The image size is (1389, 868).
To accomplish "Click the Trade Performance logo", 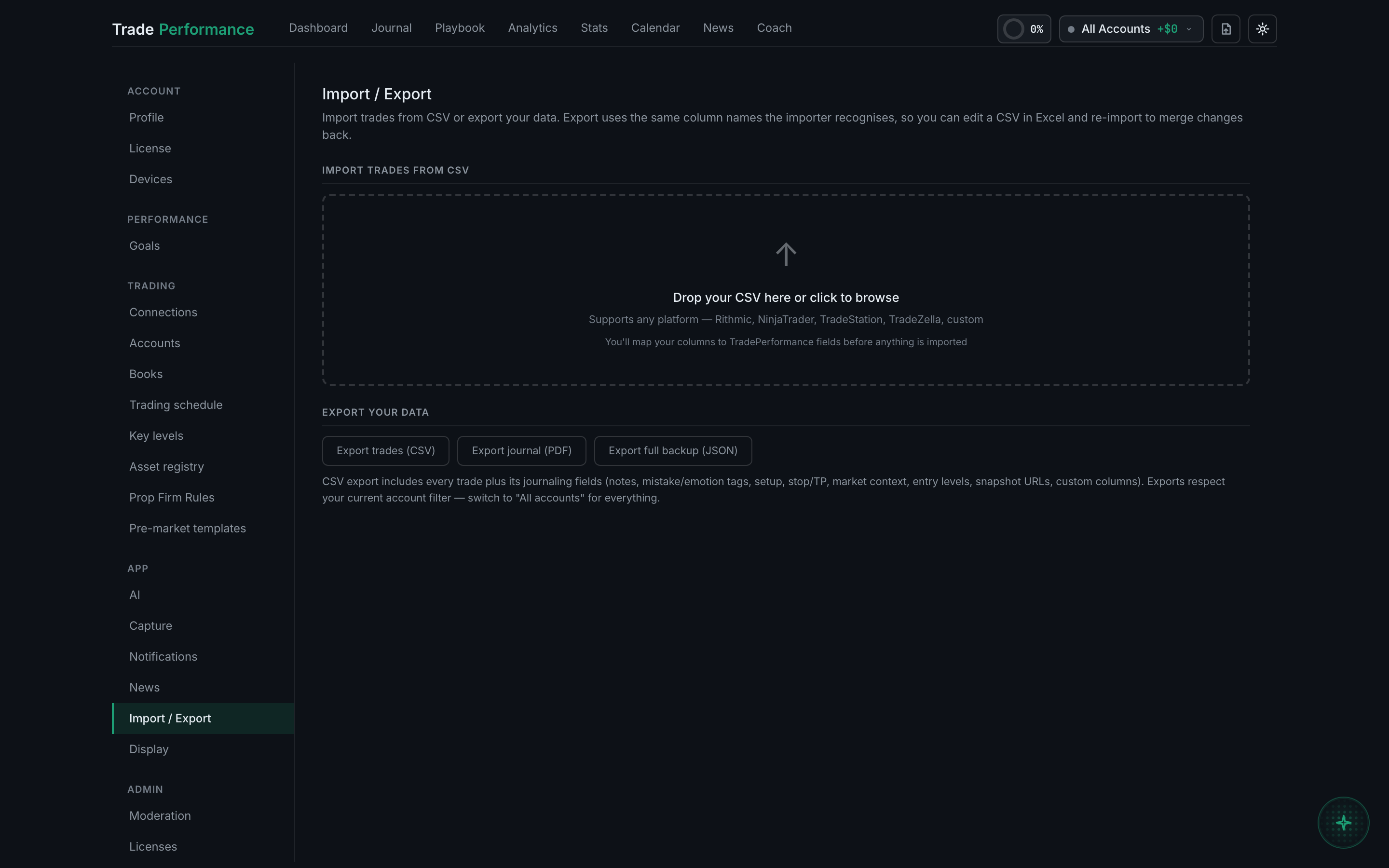I will pyautogui.click(x=183, y=29).
